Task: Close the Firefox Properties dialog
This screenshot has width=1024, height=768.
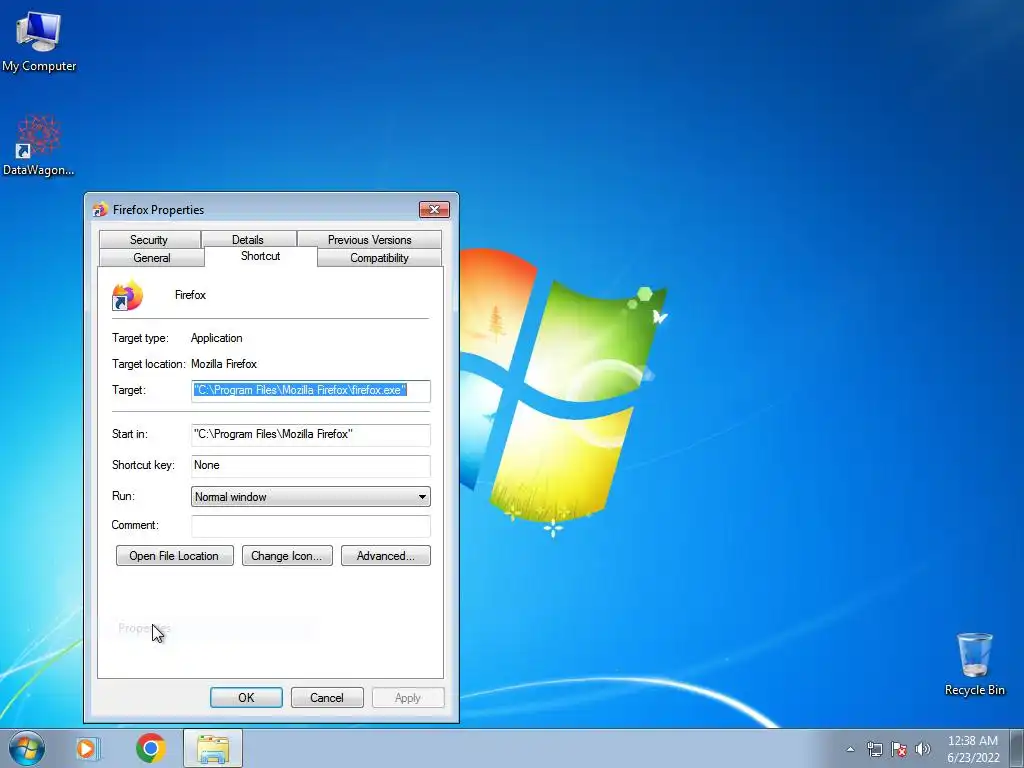Action: [434, 209]
